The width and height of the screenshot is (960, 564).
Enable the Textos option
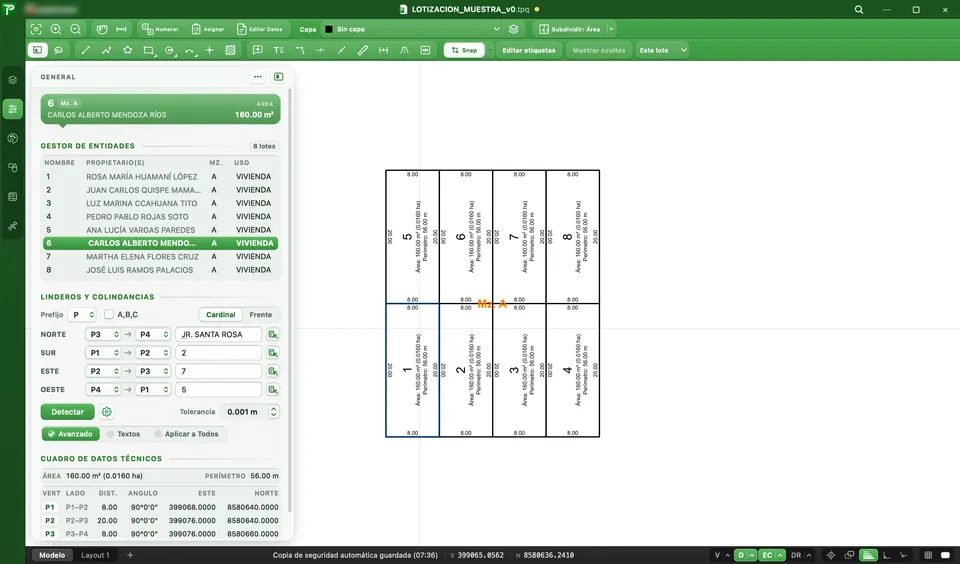point(123,434)
